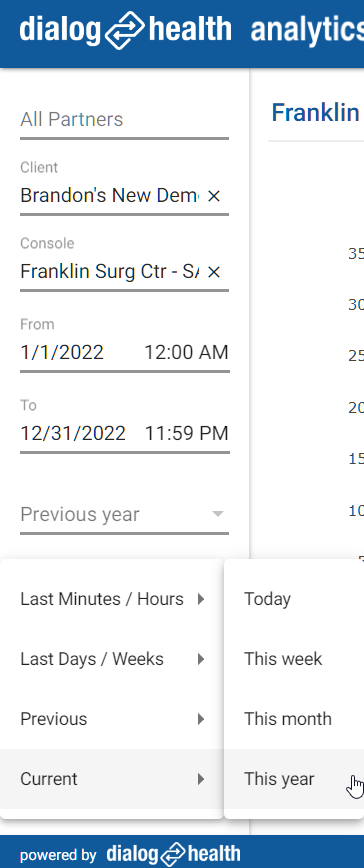Viewport: 364px width, 868px height.
Task: Clear the Console field with X icon
Action: 214,272
